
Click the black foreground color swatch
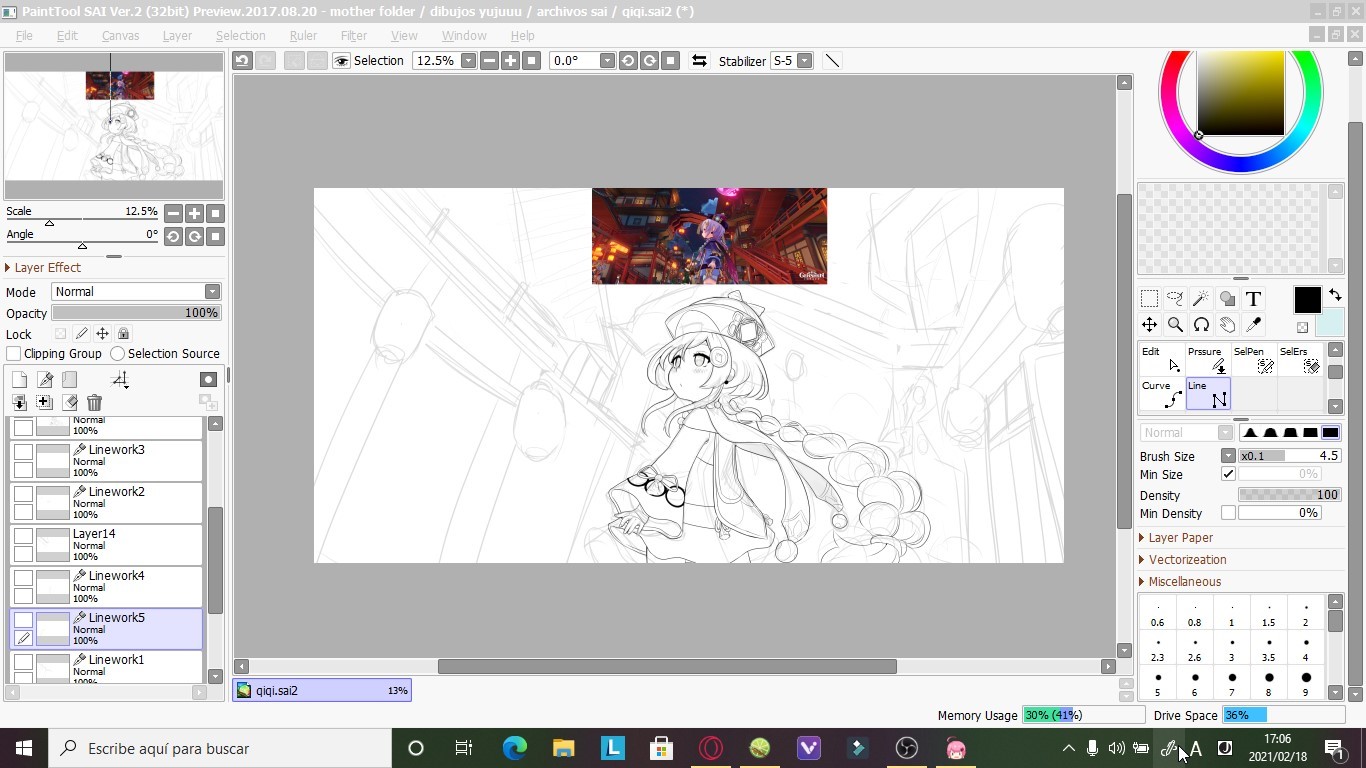(x=1307, y=299)
